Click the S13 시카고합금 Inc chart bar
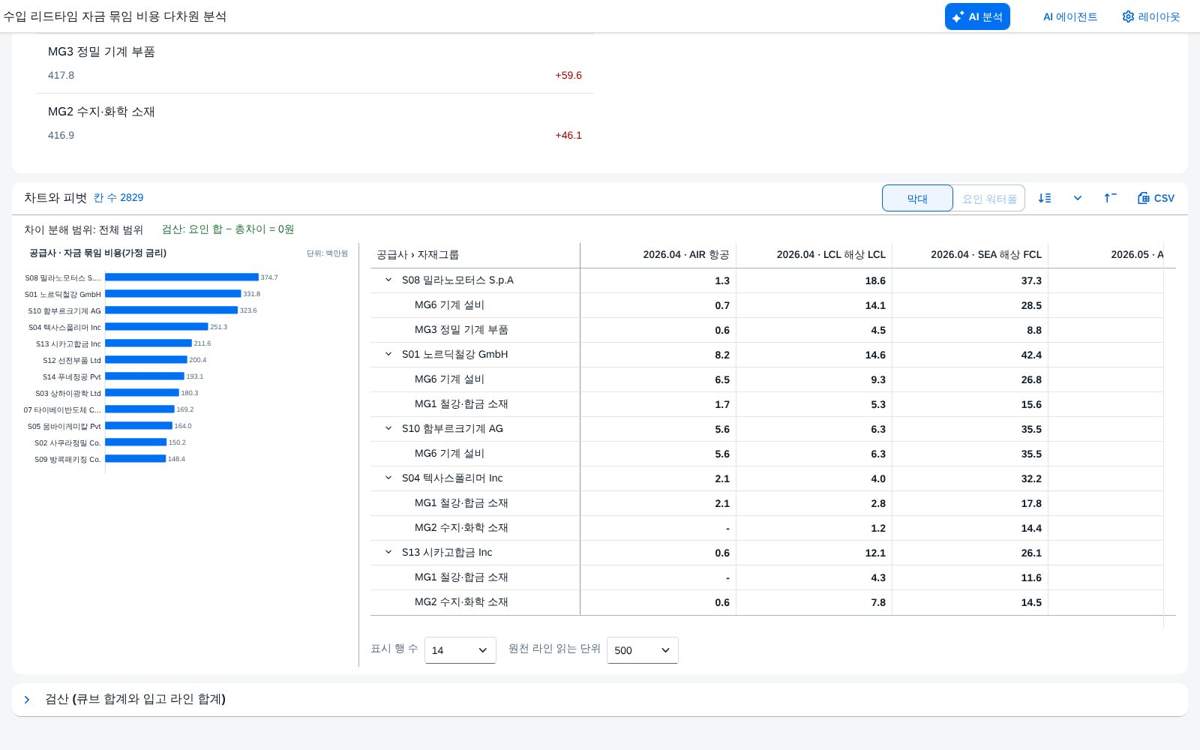Viewport: 1200px width, 750px height. 148,343
